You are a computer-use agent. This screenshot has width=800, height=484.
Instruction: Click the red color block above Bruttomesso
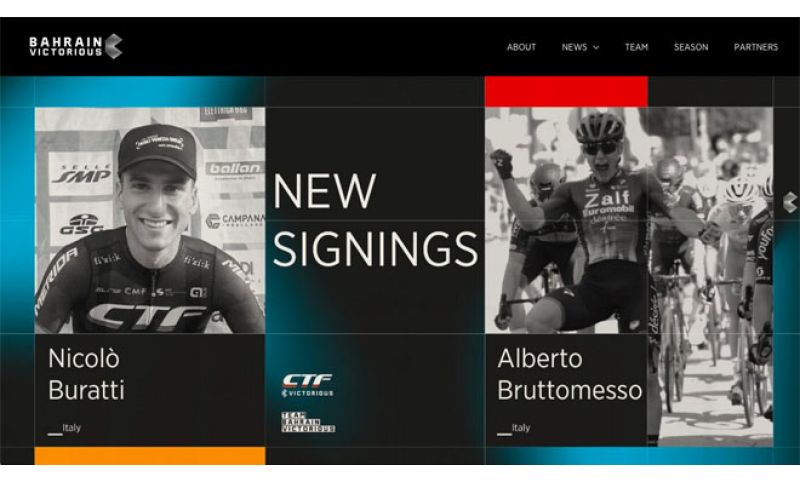(x=566, y=92)
